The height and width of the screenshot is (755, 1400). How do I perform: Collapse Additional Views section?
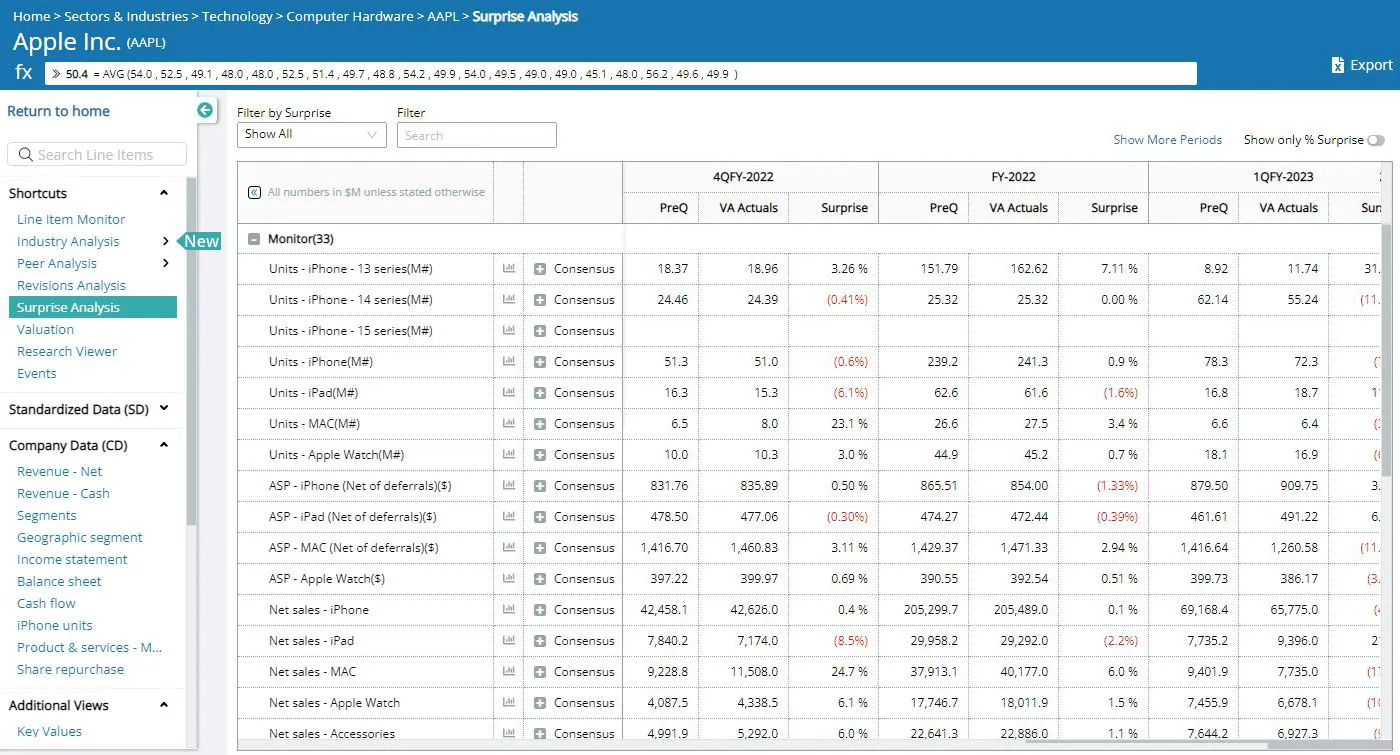click(164, 705)
